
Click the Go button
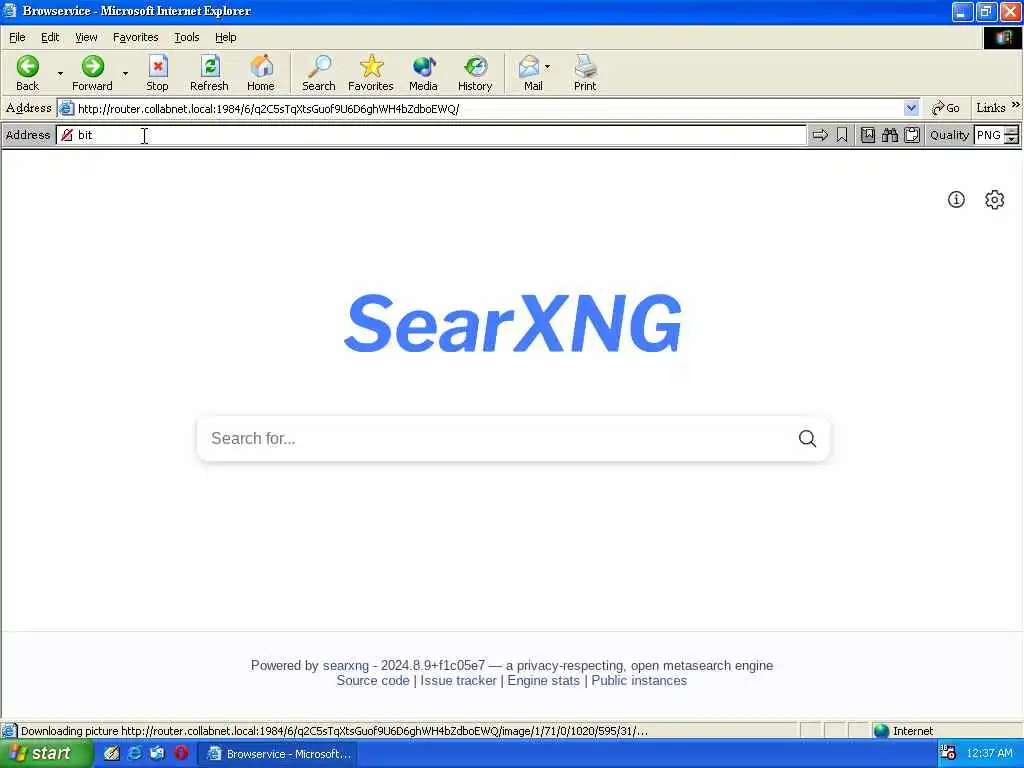tap(945, 108)
